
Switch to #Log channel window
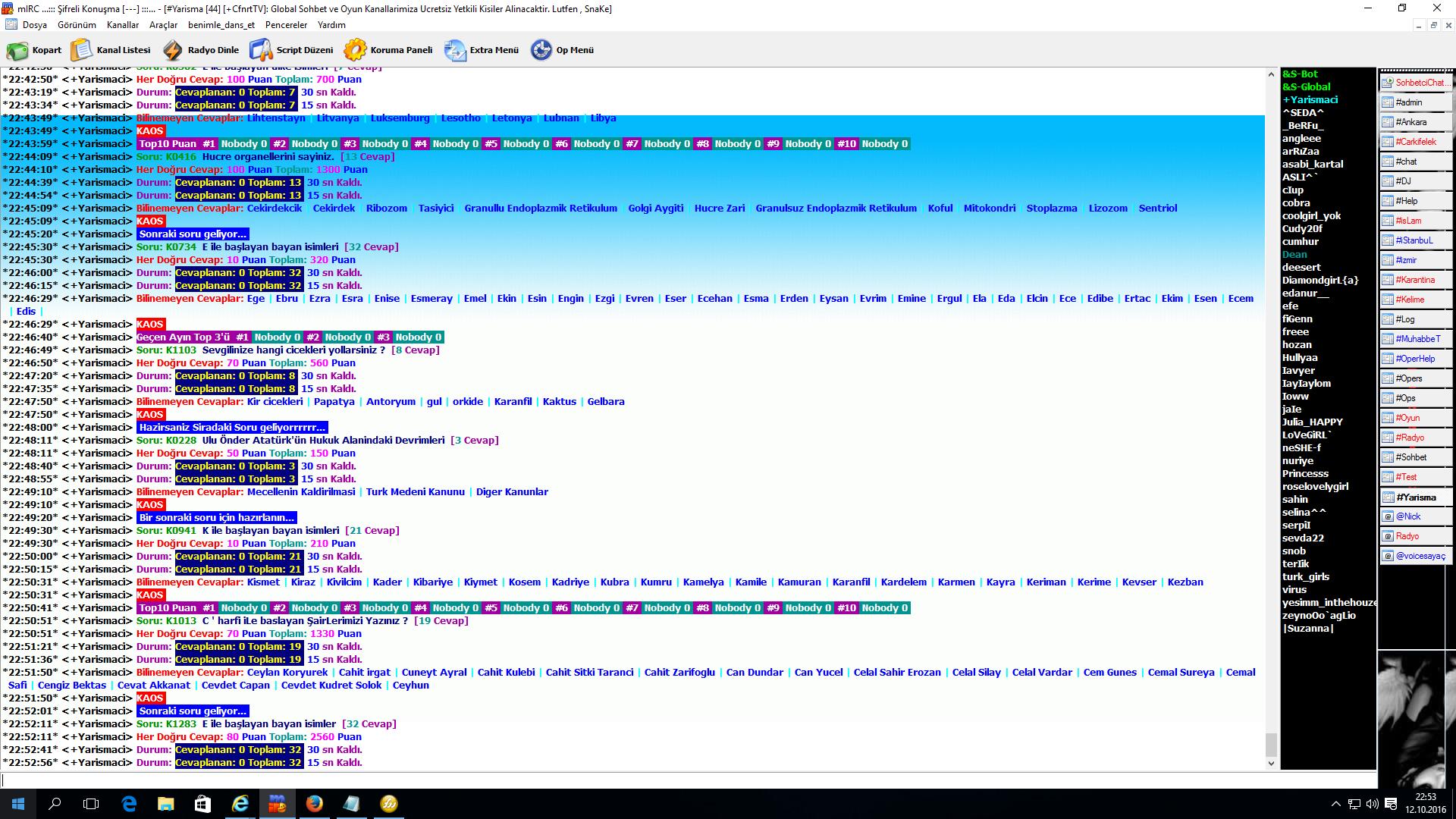pyautogui.click(x=1416, y=319)
